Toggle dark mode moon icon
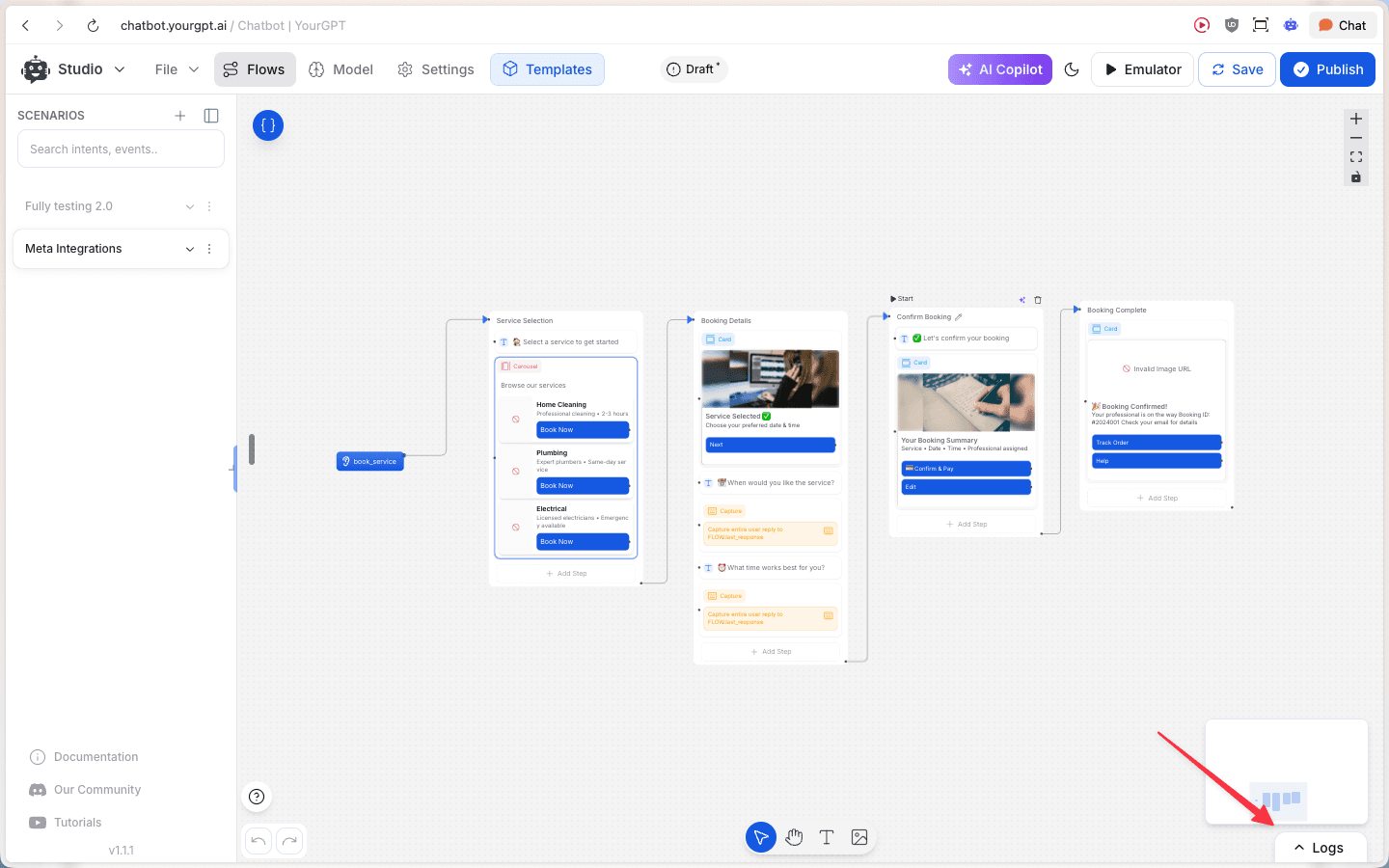Image resolution: width=1389 pixels, height=868 pixels. pos(1072,69)
